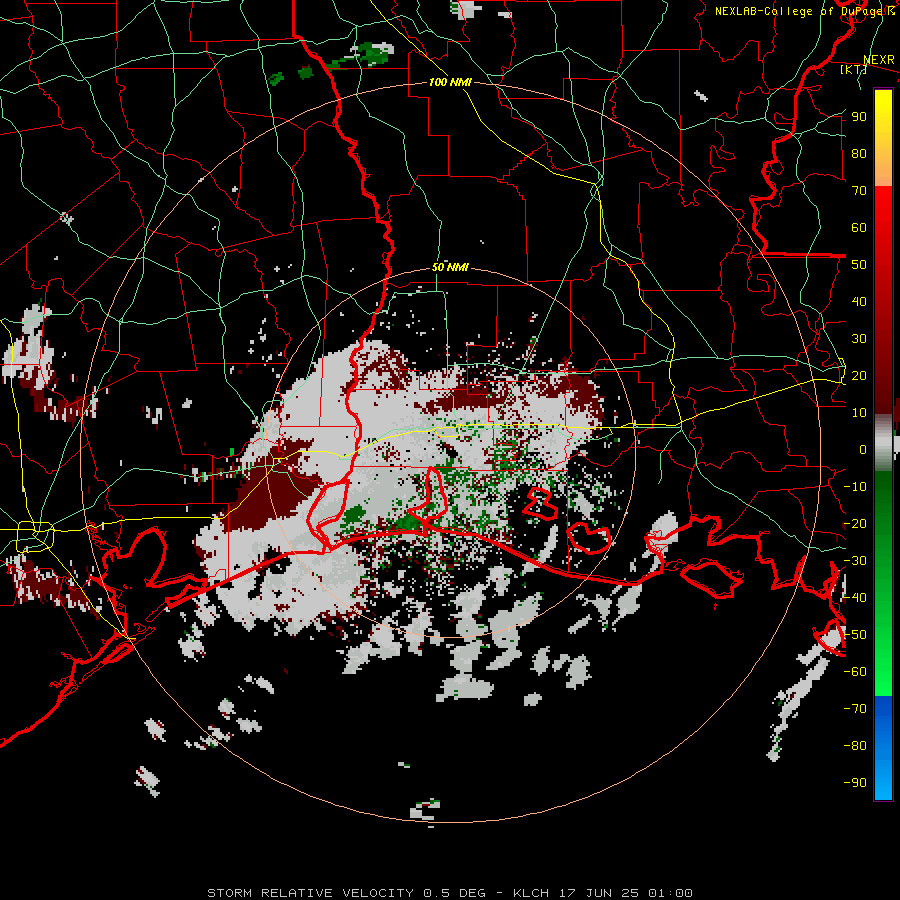The image size is (900, 900).
Task: Click the -50 value on the velocity scale
Action: point(855,635)
